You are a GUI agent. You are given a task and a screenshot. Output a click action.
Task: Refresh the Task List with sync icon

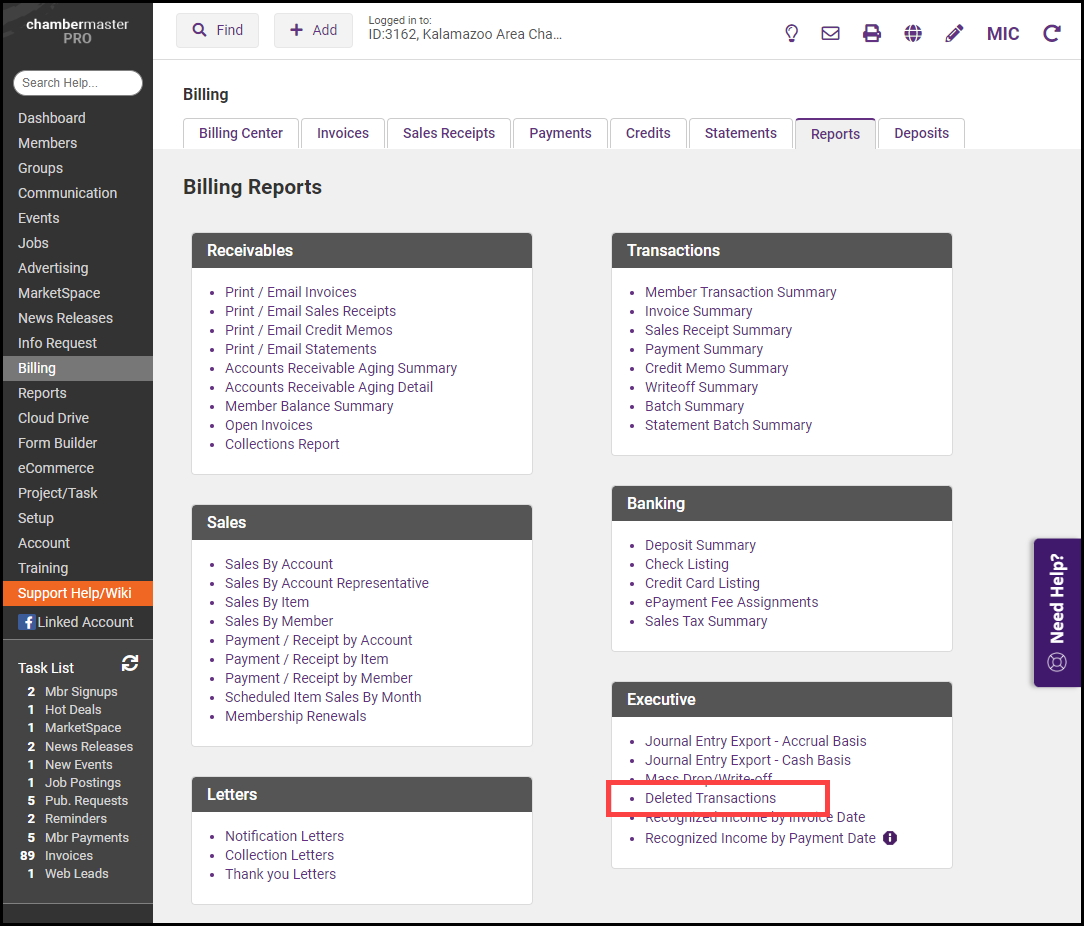click(130, 663)
